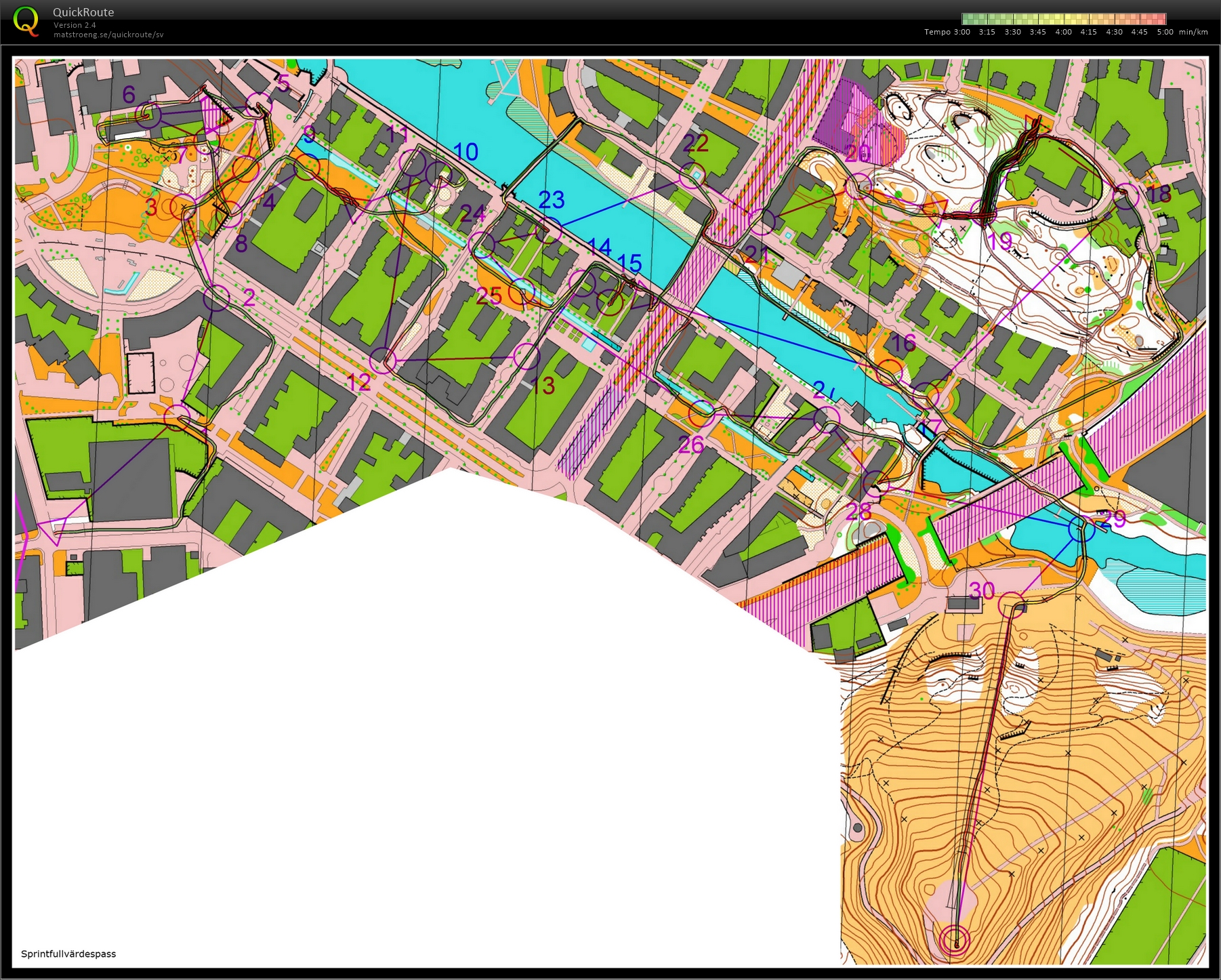Click the control number 18 label
The width and height of the screenshot is (1221, 980).
coord(1158,194)
